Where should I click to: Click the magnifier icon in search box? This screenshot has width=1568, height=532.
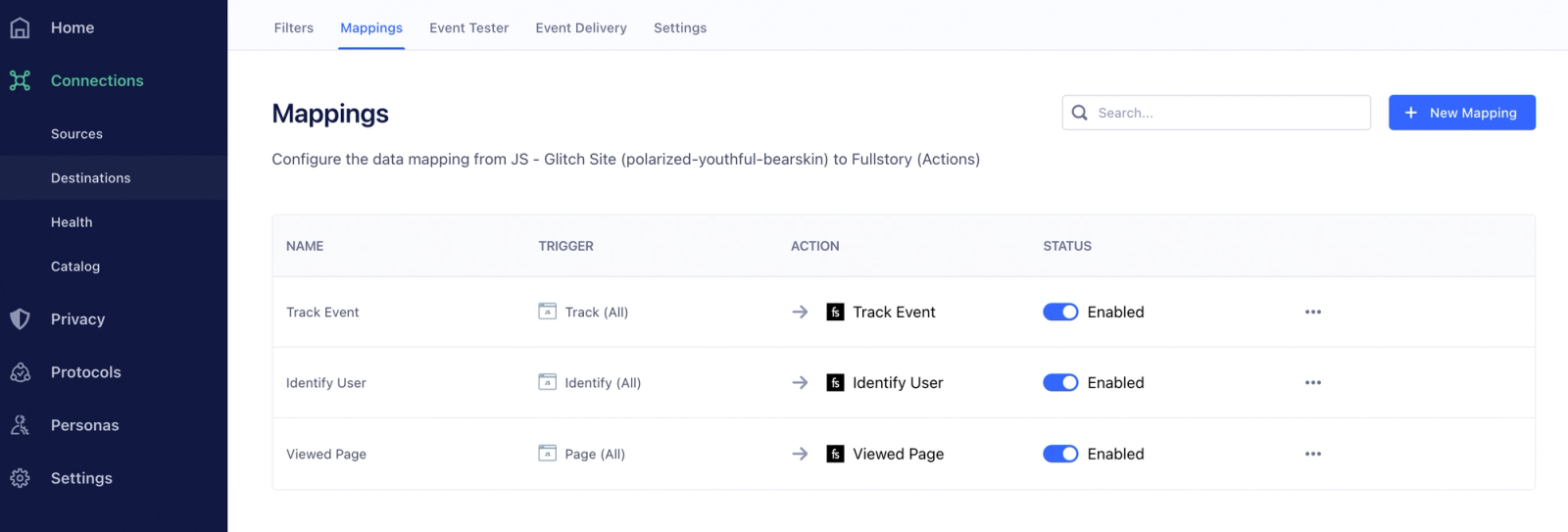tap(1080, 113)
